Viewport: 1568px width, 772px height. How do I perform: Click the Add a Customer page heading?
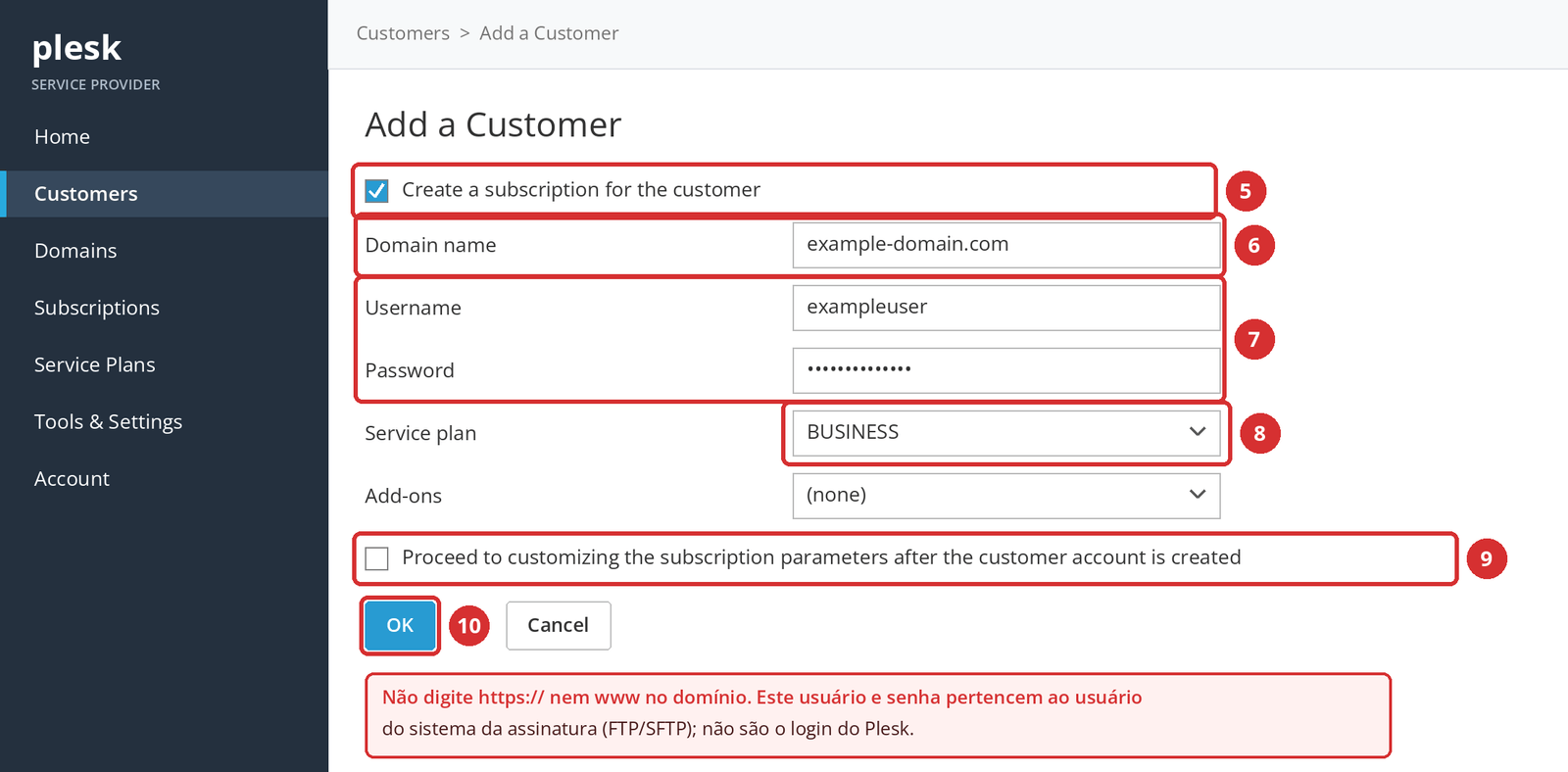[x=493, y=125]
